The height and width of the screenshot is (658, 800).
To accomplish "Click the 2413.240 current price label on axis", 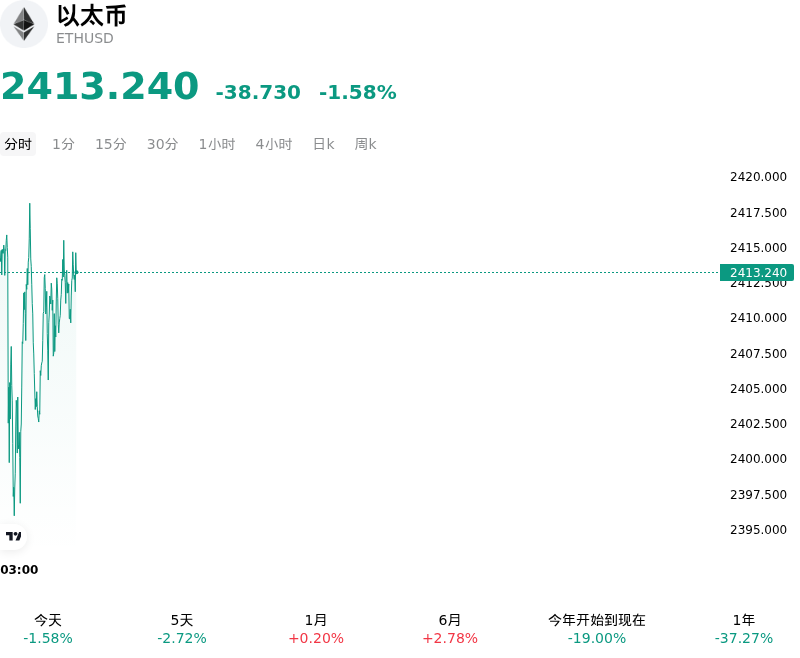I will coord(757,272).
